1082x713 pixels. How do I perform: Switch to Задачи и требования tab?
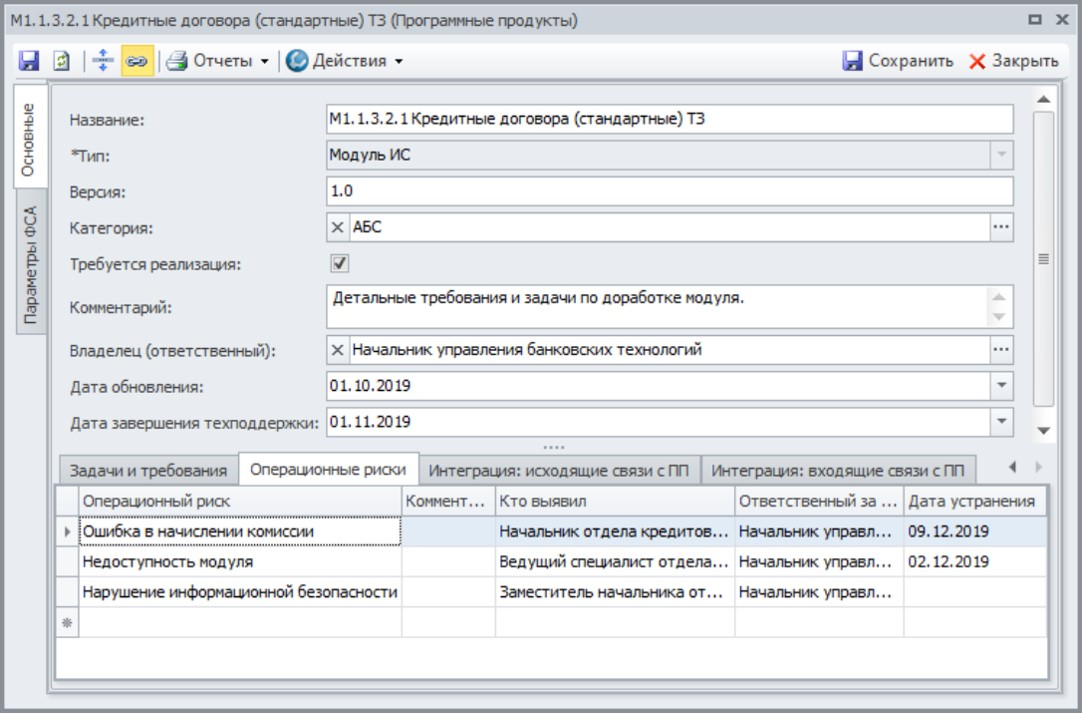pos(148,470)
